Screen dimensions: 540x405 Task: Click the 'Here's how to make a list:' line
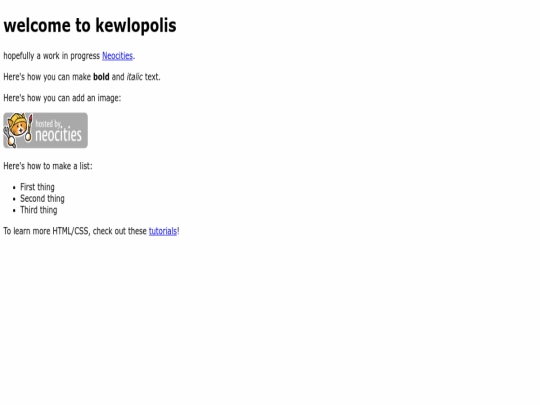pyautogui.click(x=48, y=166)
